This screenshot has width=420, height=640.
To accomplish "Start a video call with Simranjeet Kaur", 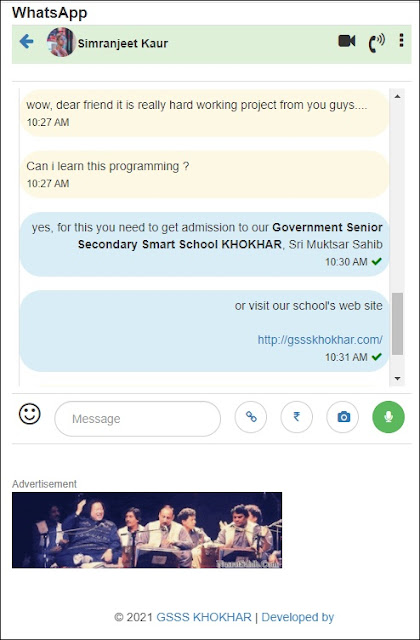I will pos(347,41).
